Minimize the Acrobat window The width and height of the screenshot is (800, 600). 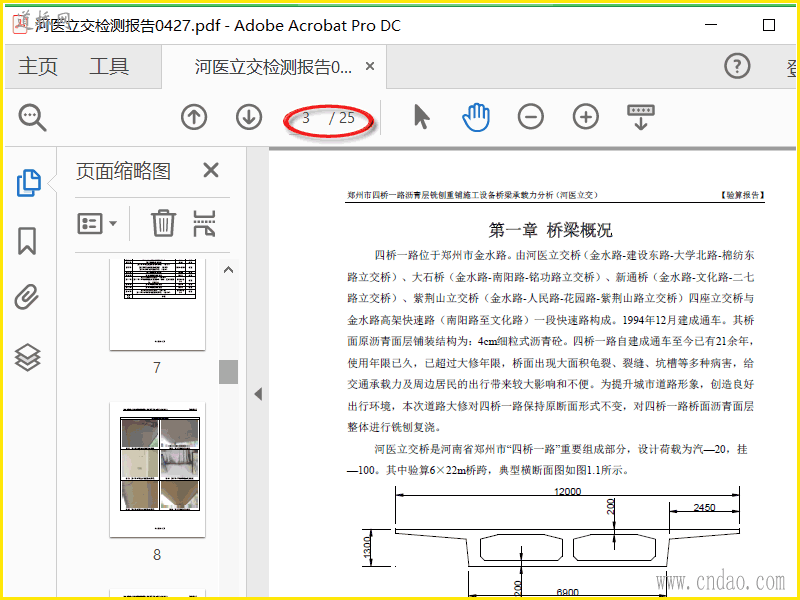pyautogui.click(x=711, y=24)
